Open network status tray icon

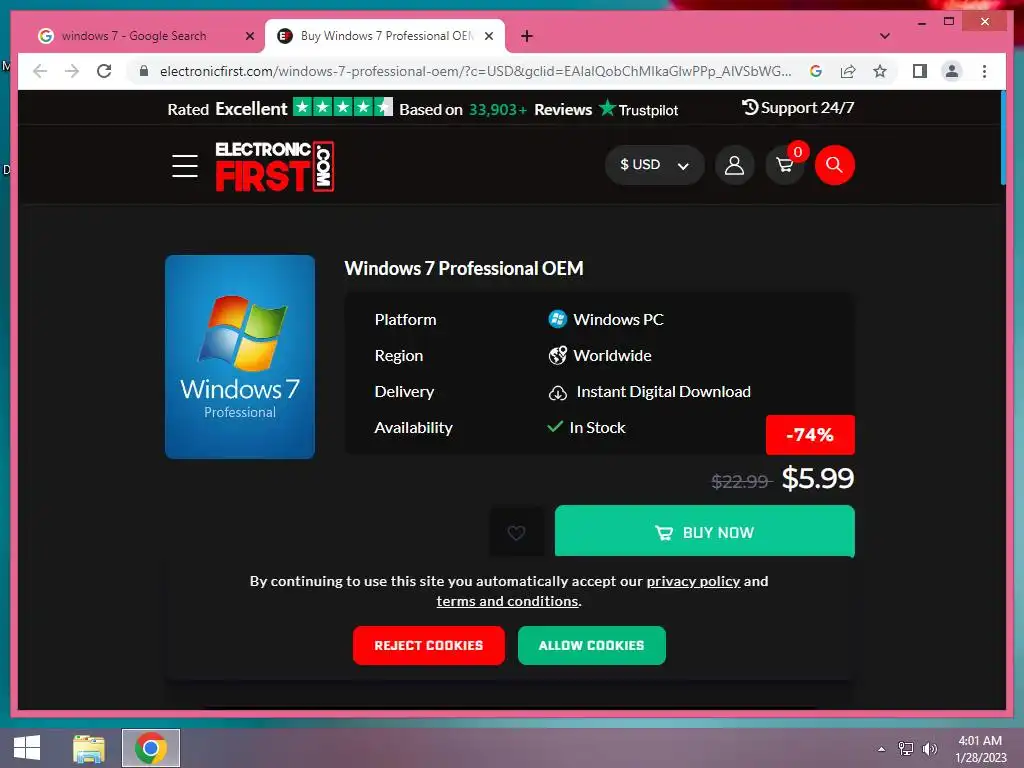tap(906, 749)
